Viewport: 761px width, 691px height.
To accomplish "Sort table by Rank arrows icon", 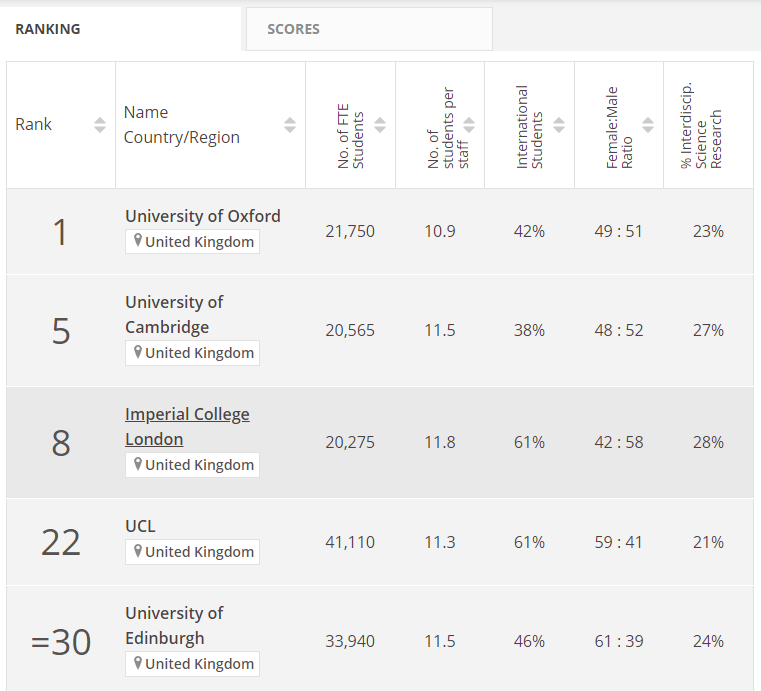I will [x=99, y=125].
